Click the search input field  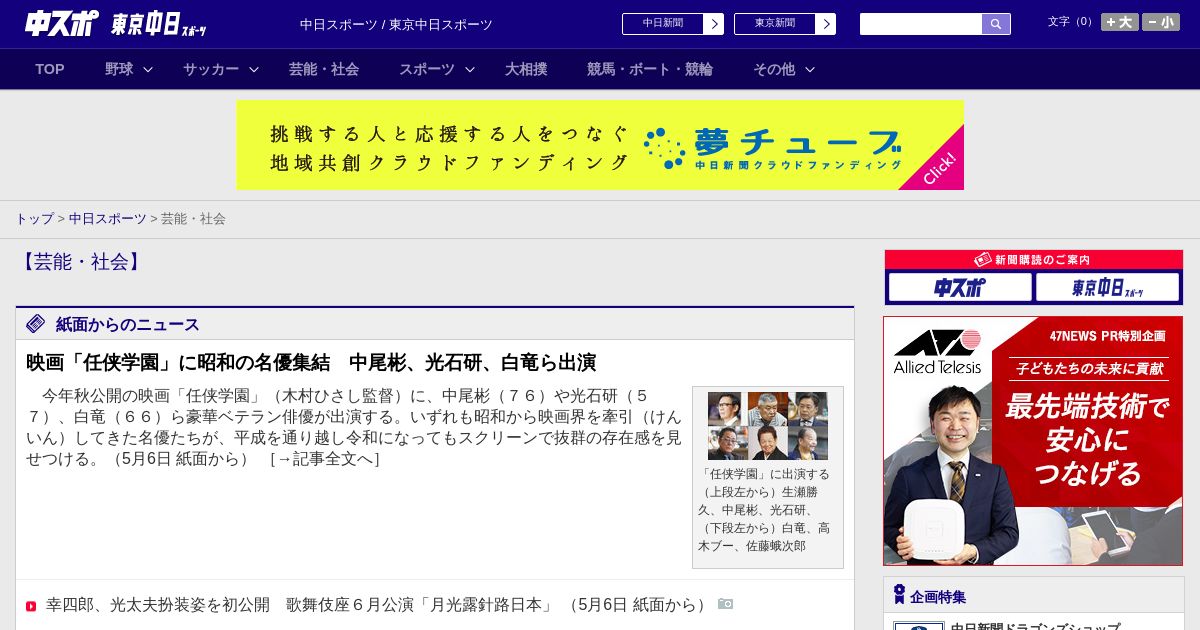click(921, 24)
